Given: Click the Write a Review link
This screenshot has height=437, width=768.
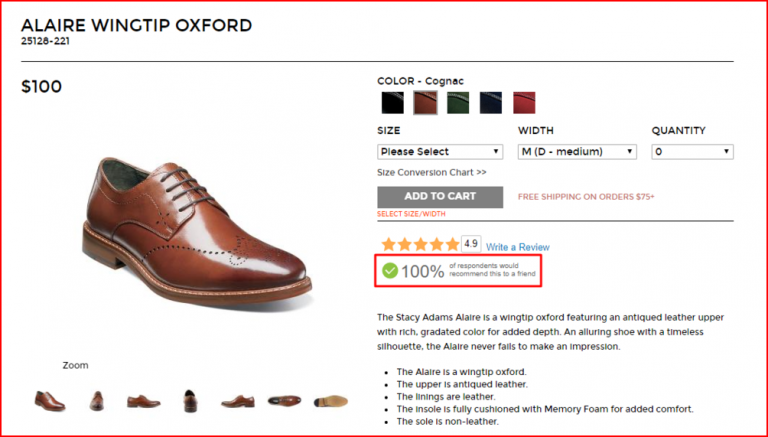Looking at the screenshot, I should 518,247.
